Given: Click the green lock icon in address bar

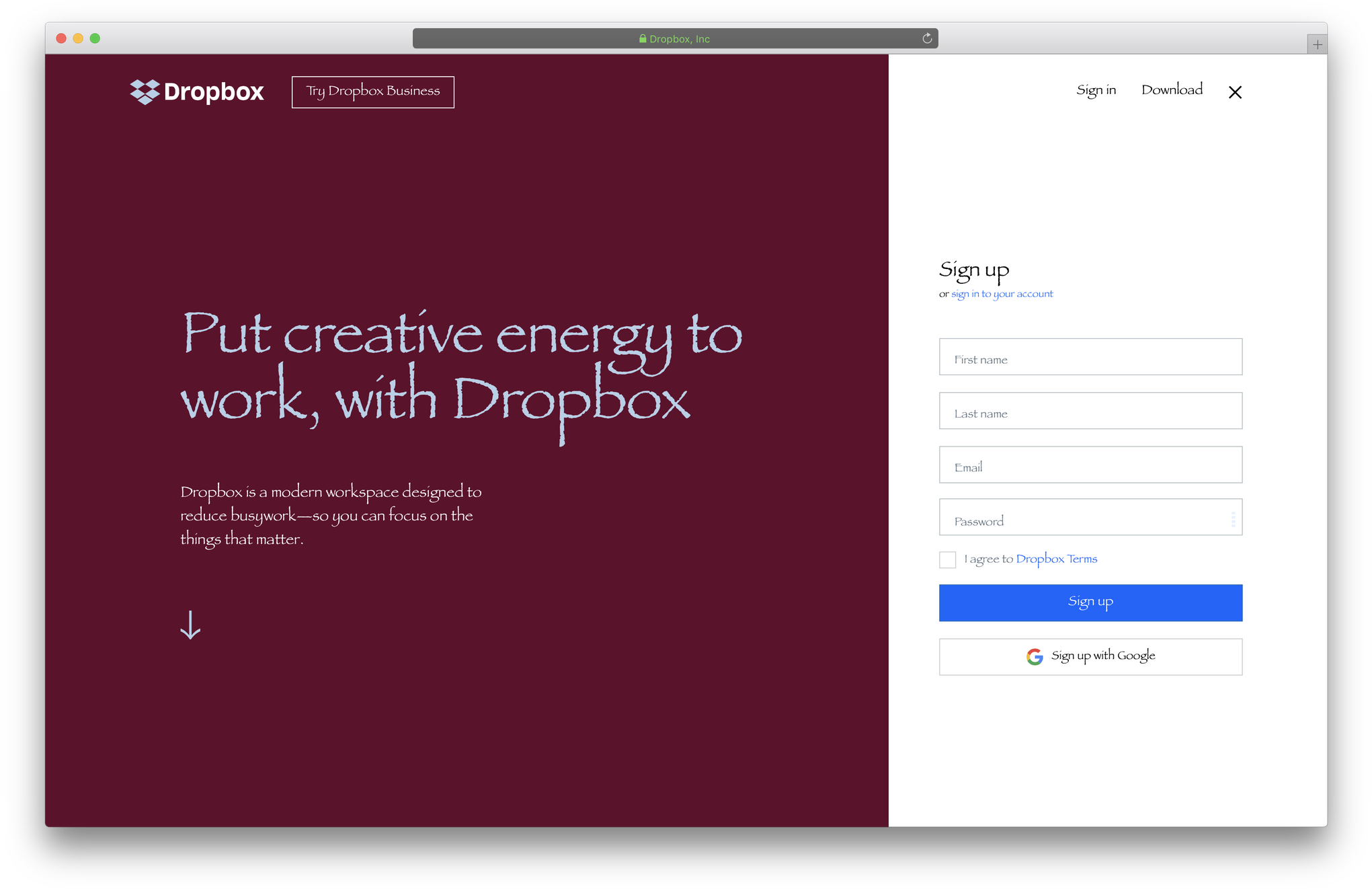Looking at the screenshot, I should pyautogui.click(x=643, y=38).
